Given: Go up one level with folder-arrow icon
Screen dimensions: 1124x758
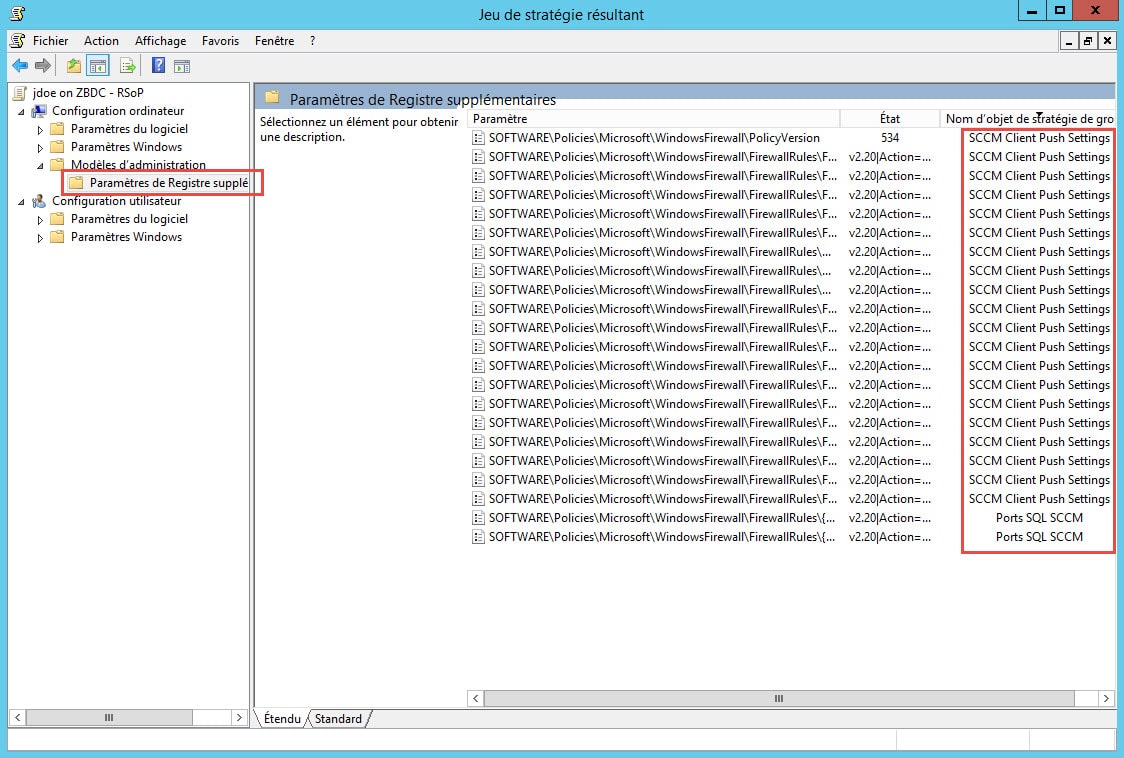Looking at the screenshot, I should (x=73, y=66).
